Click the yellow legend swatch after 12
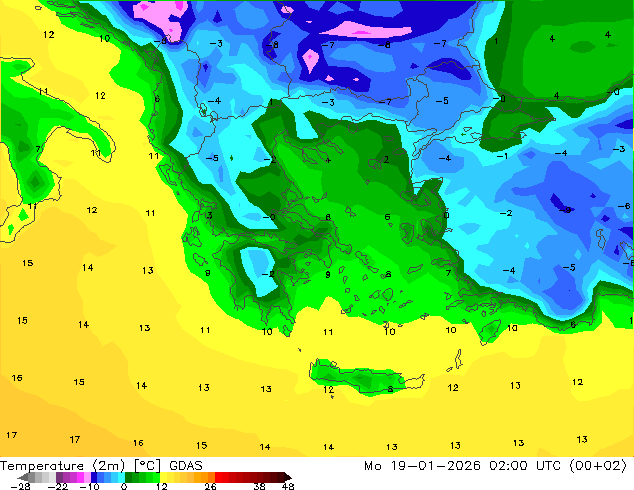 tap(163, 477)
